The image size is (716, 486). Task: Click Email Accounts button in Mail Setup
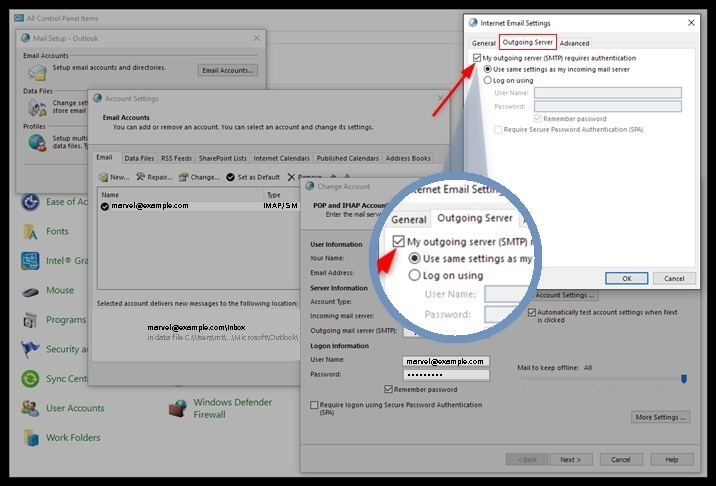pyautogui.click(x=227, y=70)
